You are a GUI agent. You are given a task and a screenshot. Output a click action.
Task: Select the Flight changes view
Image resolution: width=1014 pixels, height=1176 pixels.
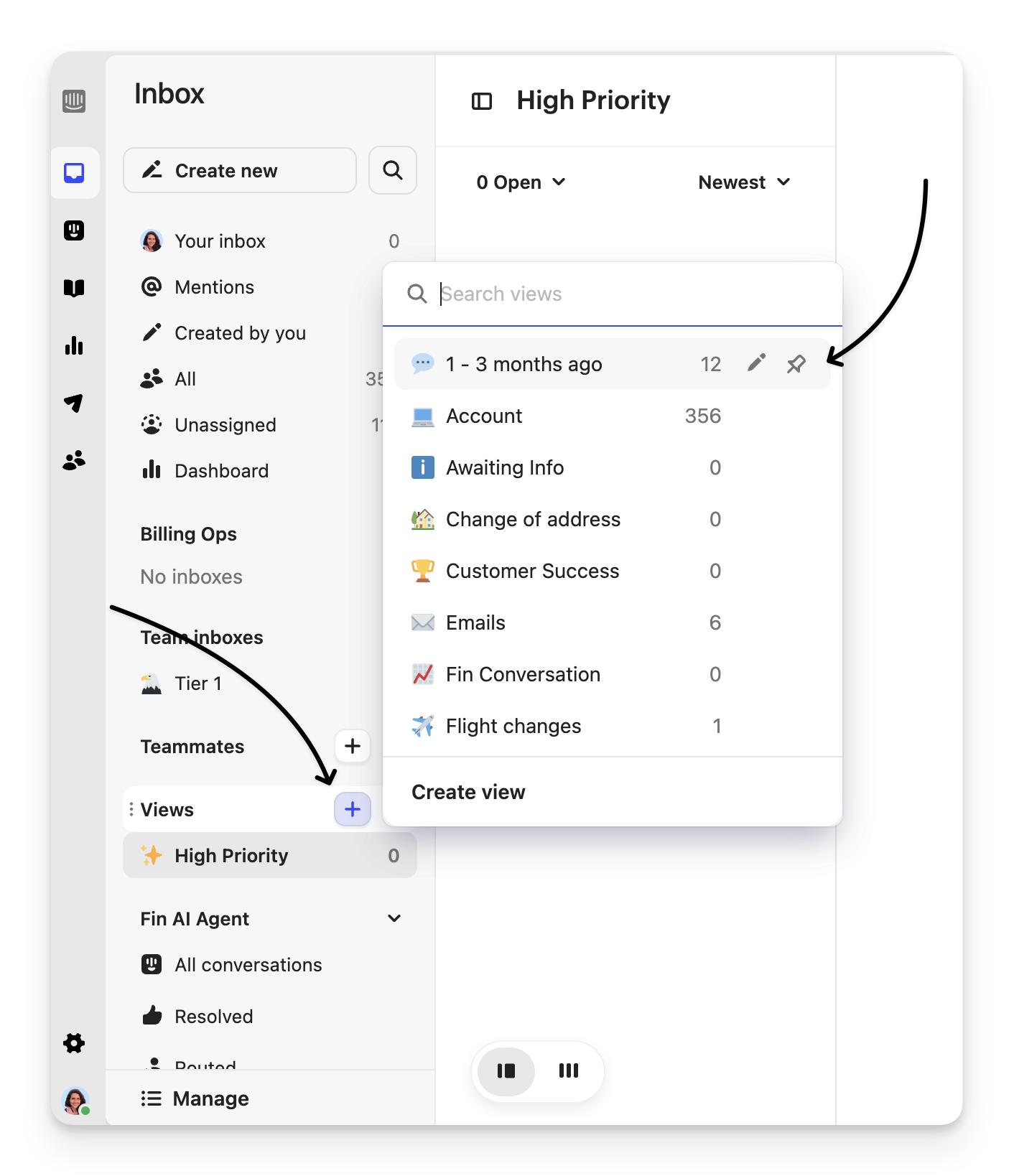(x=513, y=726)
